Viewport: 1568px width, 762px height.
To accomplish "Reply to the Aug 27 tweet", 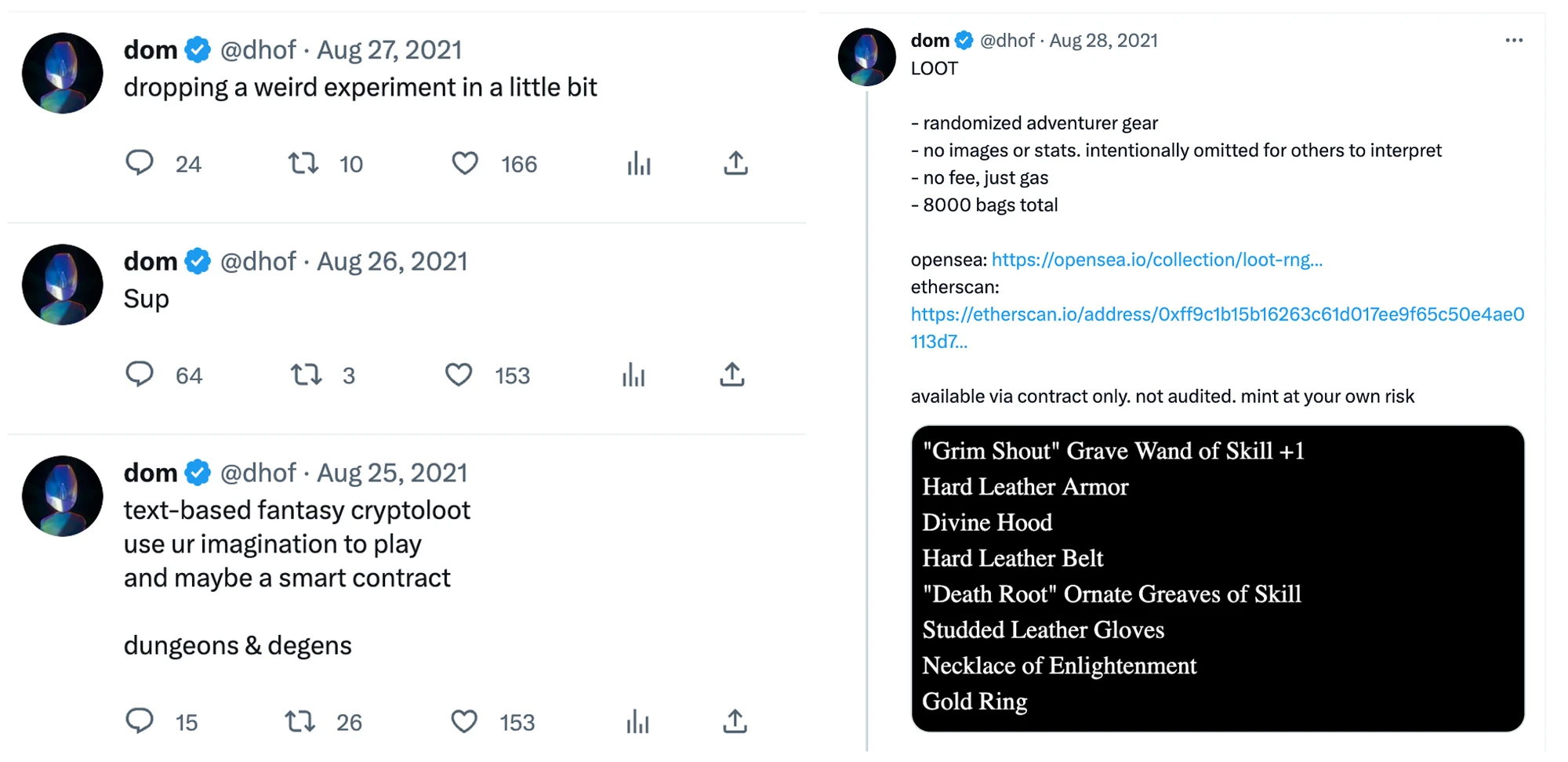I will pyautogui.click(x=140, y=163).
